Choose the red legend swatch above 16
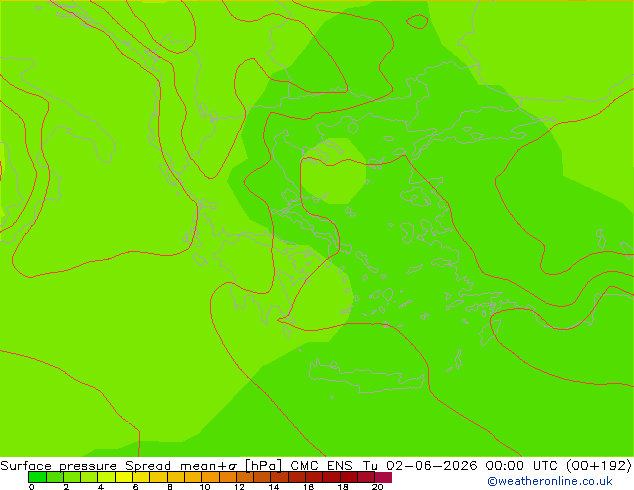This screenshot has width=634, height=490. 314,477
